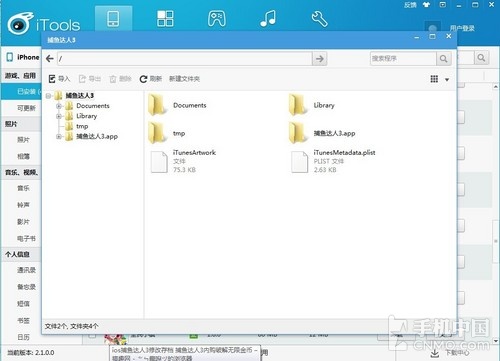
Task: Close the 捕鱼达人3 file browser dialog
Action: (449, 36)
